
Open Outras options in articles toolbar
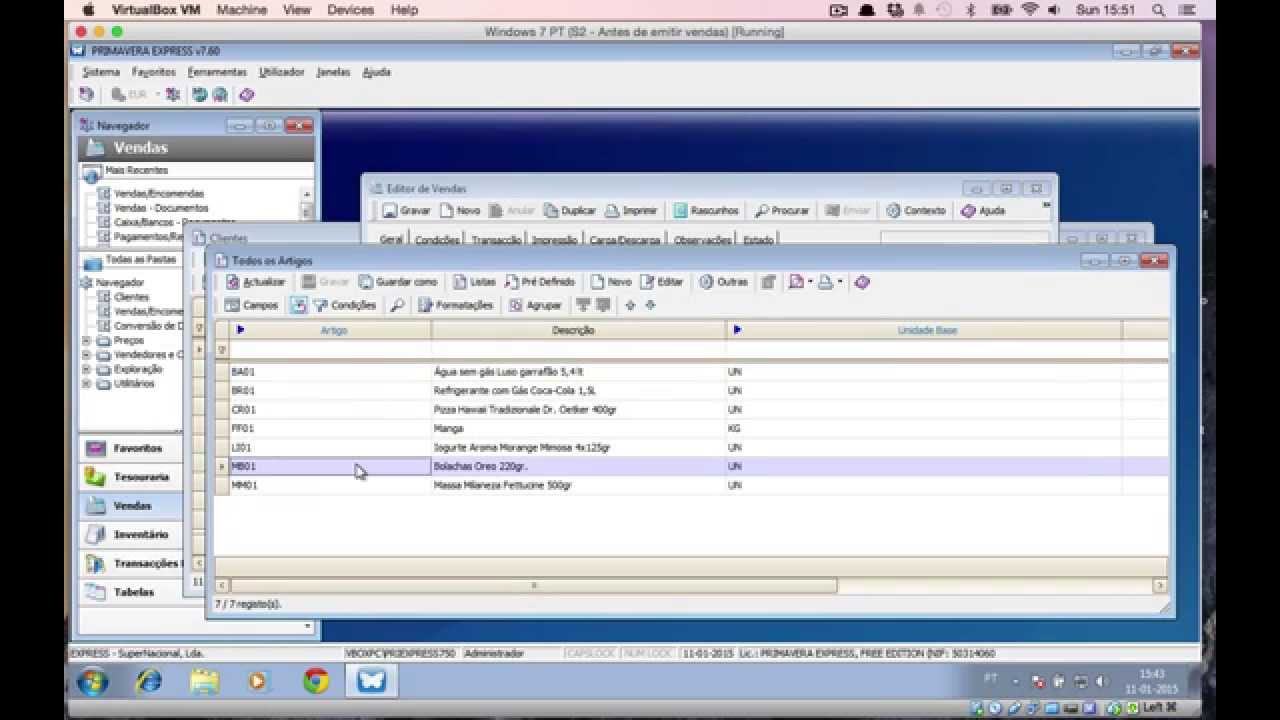click(723, 282)
